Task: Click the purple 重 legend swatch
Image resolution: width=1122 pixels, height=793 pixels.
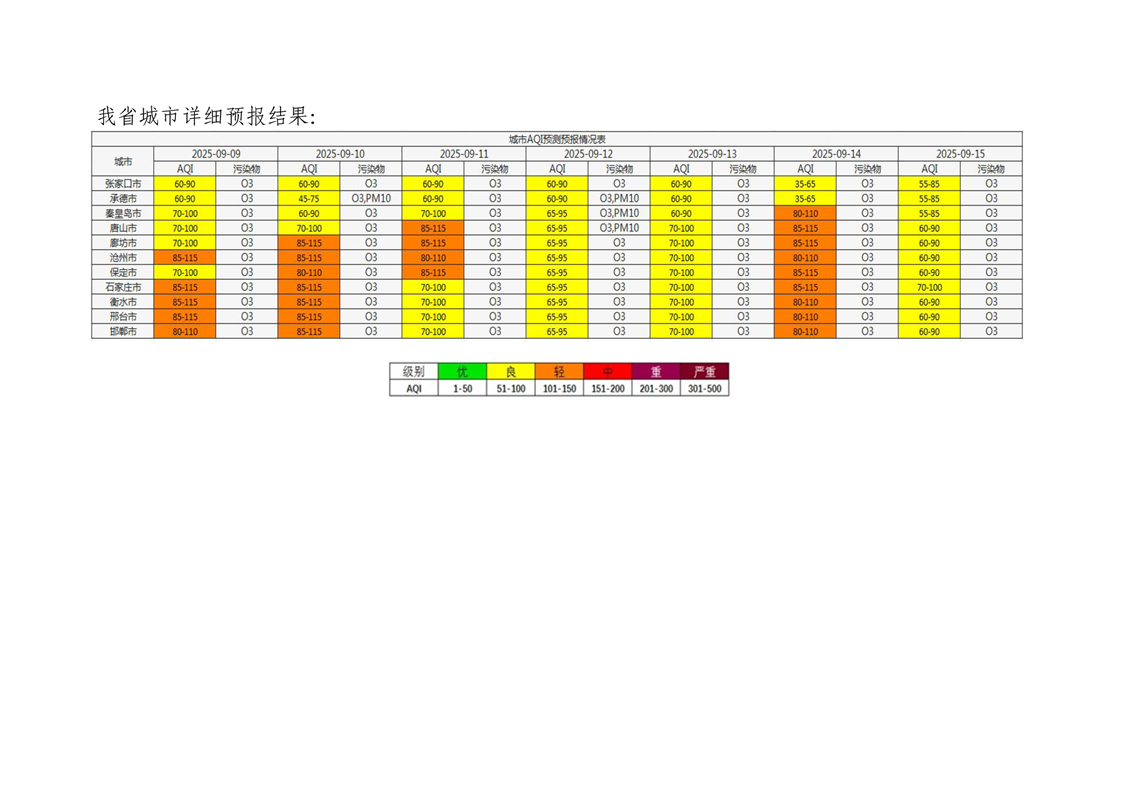Action: coord(656,371)
